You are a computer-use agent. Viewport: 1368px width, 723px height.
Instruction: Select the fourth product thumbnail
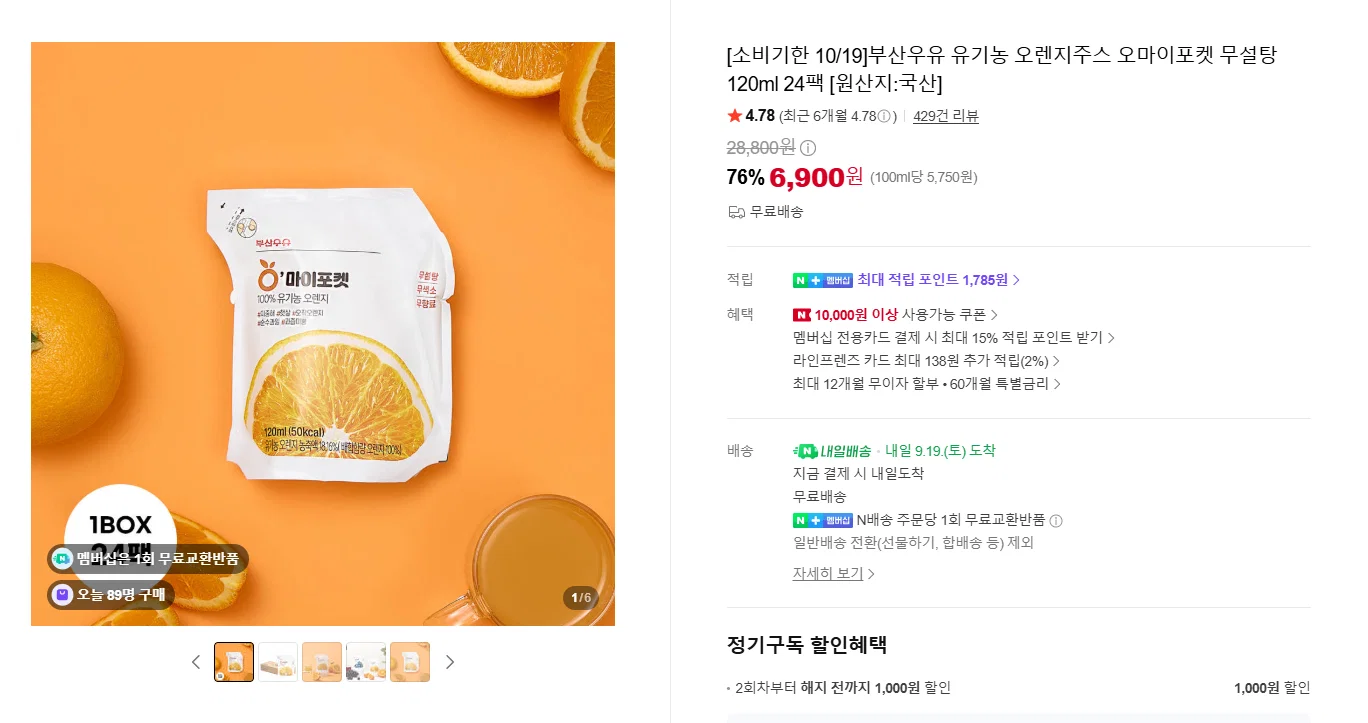click(x=366, y=662)
